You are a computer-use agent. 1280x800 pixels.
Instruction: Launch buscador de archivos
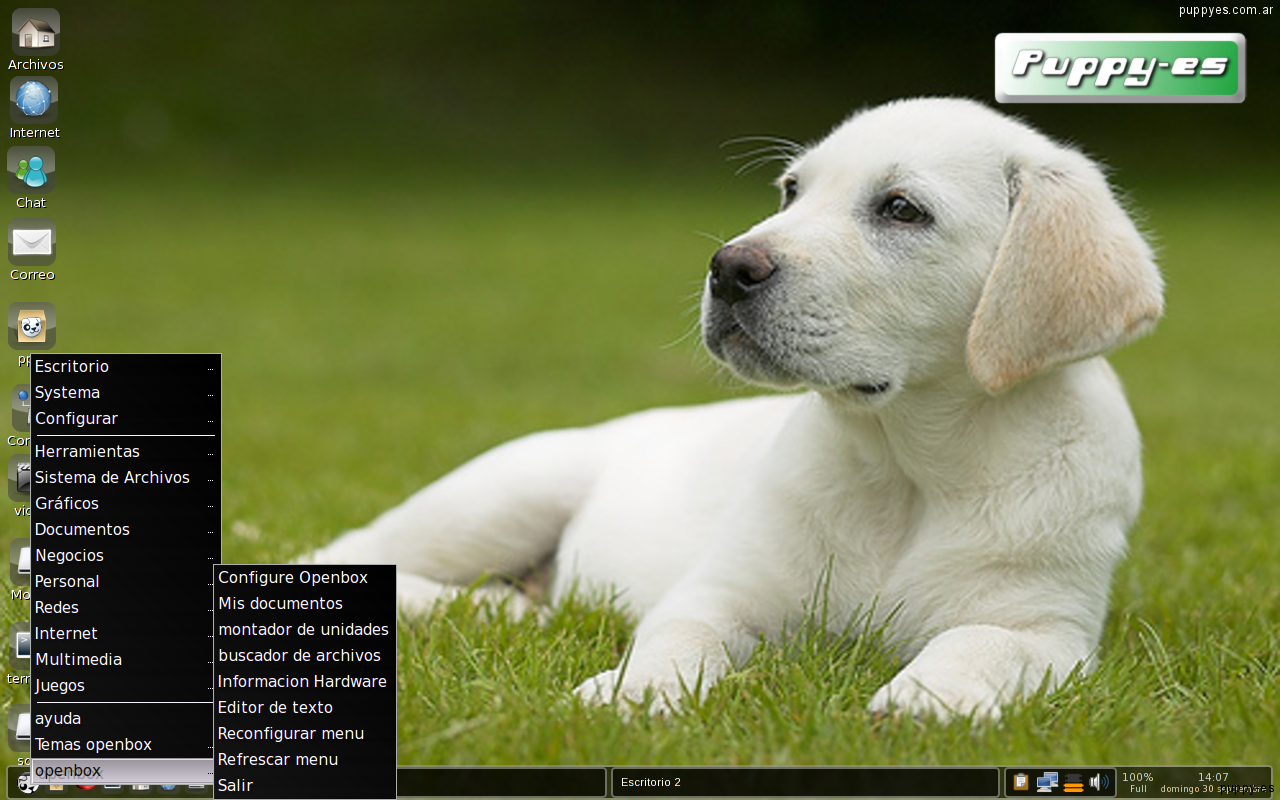point(305,656)
